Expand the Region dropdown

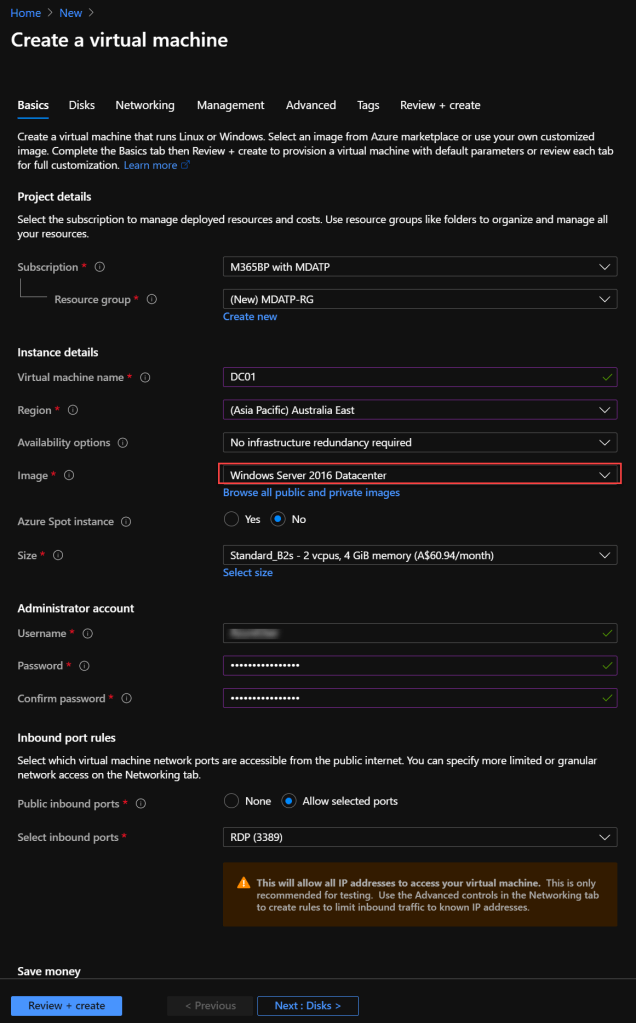419,410
